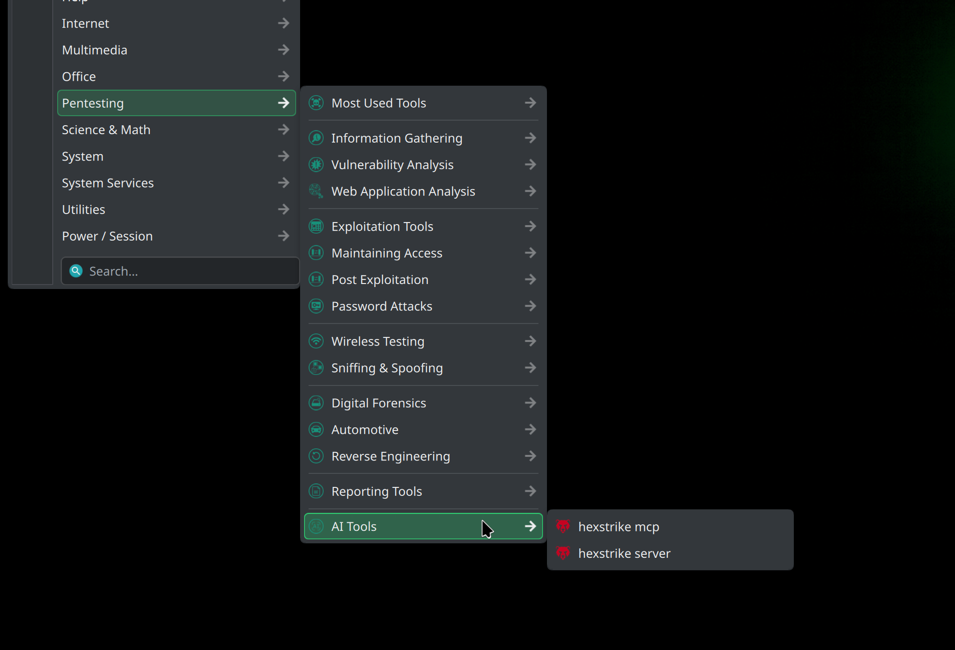The width and height of the screenshot is (955, 650).
Task: Click into the Search text field
Action: [188, 271]
